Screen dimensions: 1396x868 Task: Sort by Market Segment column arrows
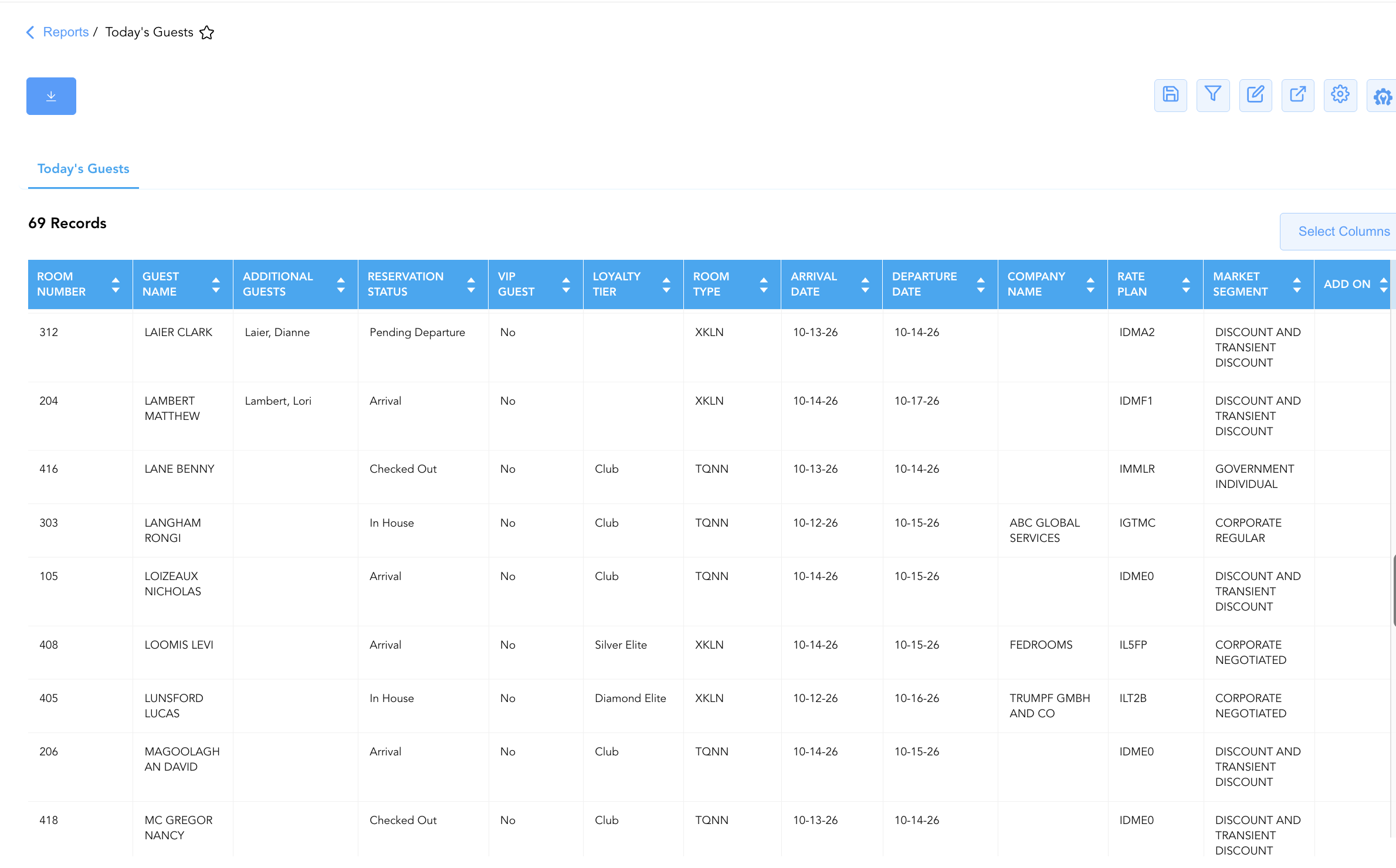click(1297, 285)
